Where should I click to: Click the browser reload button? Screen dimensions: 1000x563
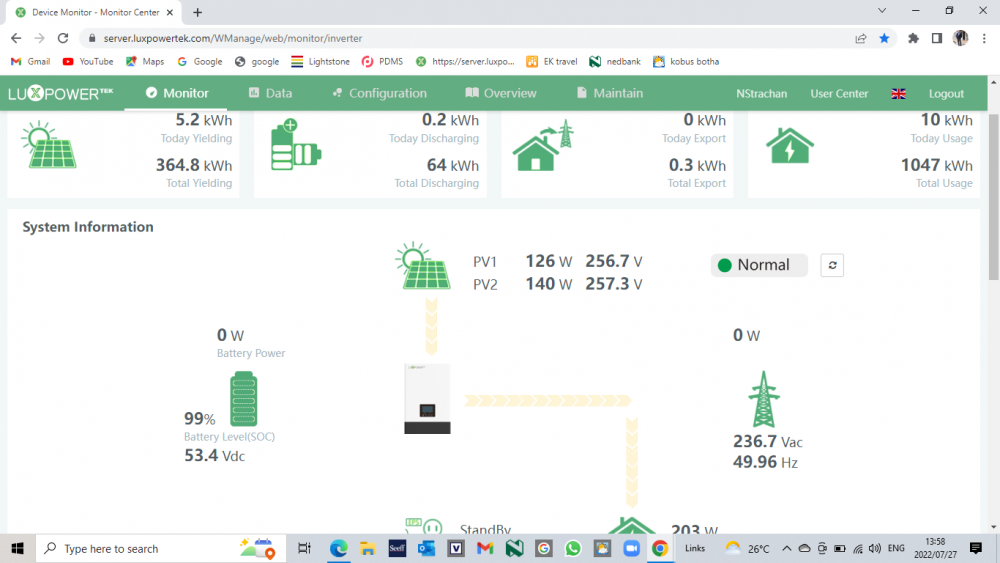click(62, 38)
